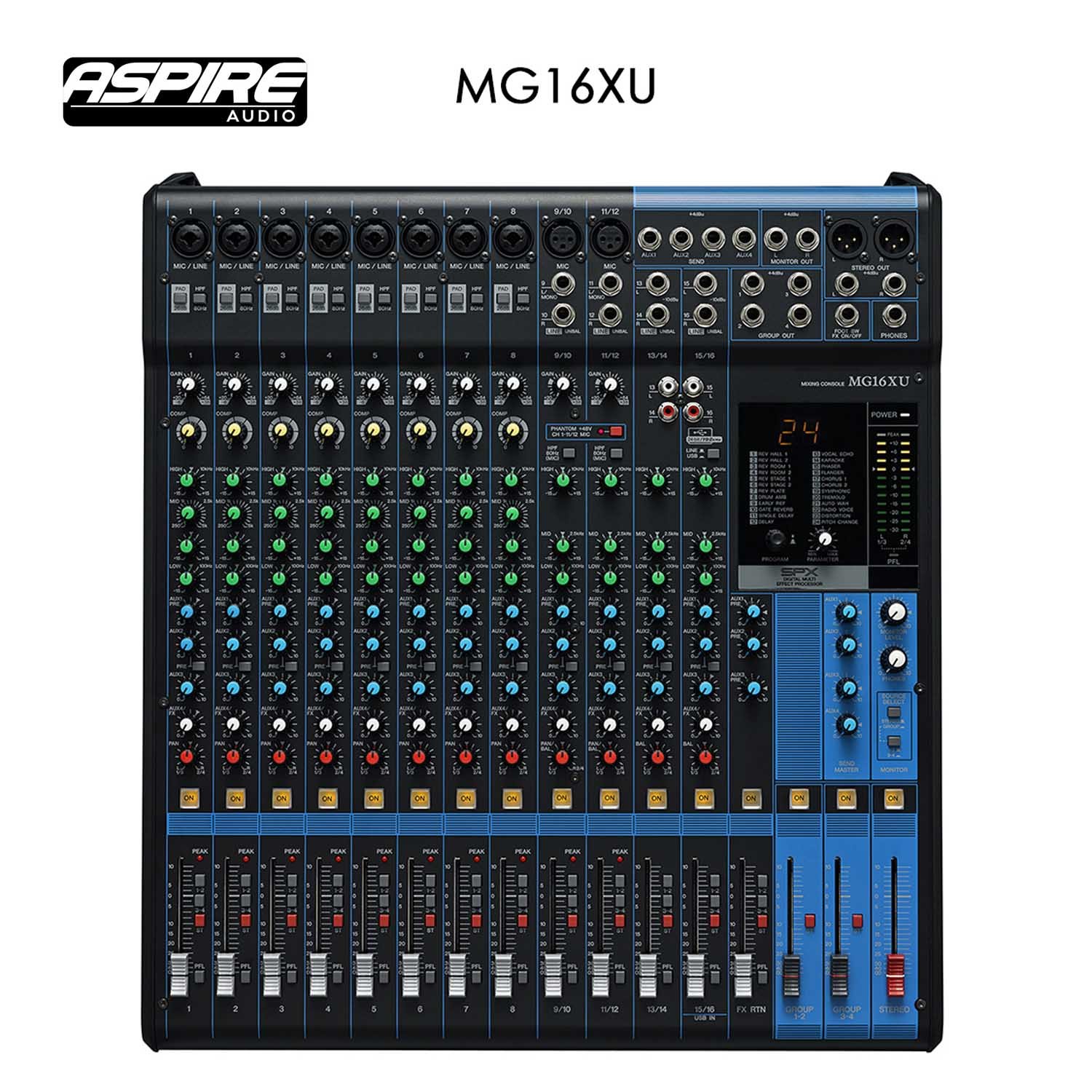This screenshot has width=1092, height=1092.
Task: Click the PHONES headphone jack
Action: tap(893, 315)
